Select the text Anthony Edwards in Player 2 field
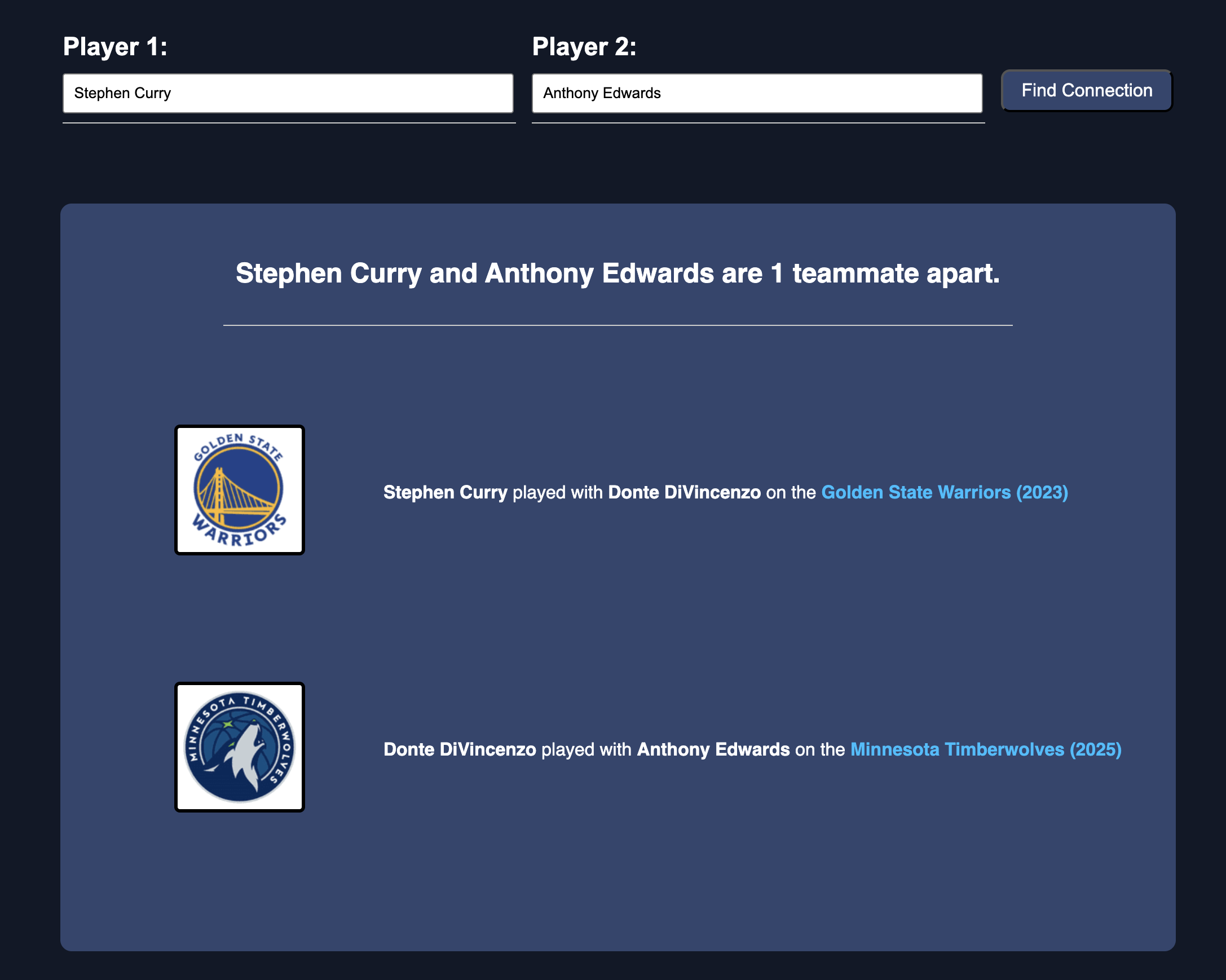 pos(602,92)
